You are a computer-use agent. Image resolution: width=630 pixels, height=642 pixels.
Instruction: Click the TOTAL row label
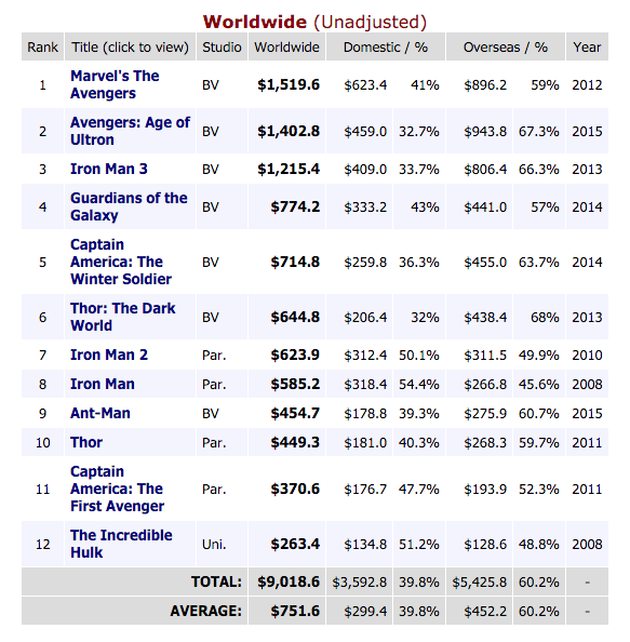[x=216, y=581]
